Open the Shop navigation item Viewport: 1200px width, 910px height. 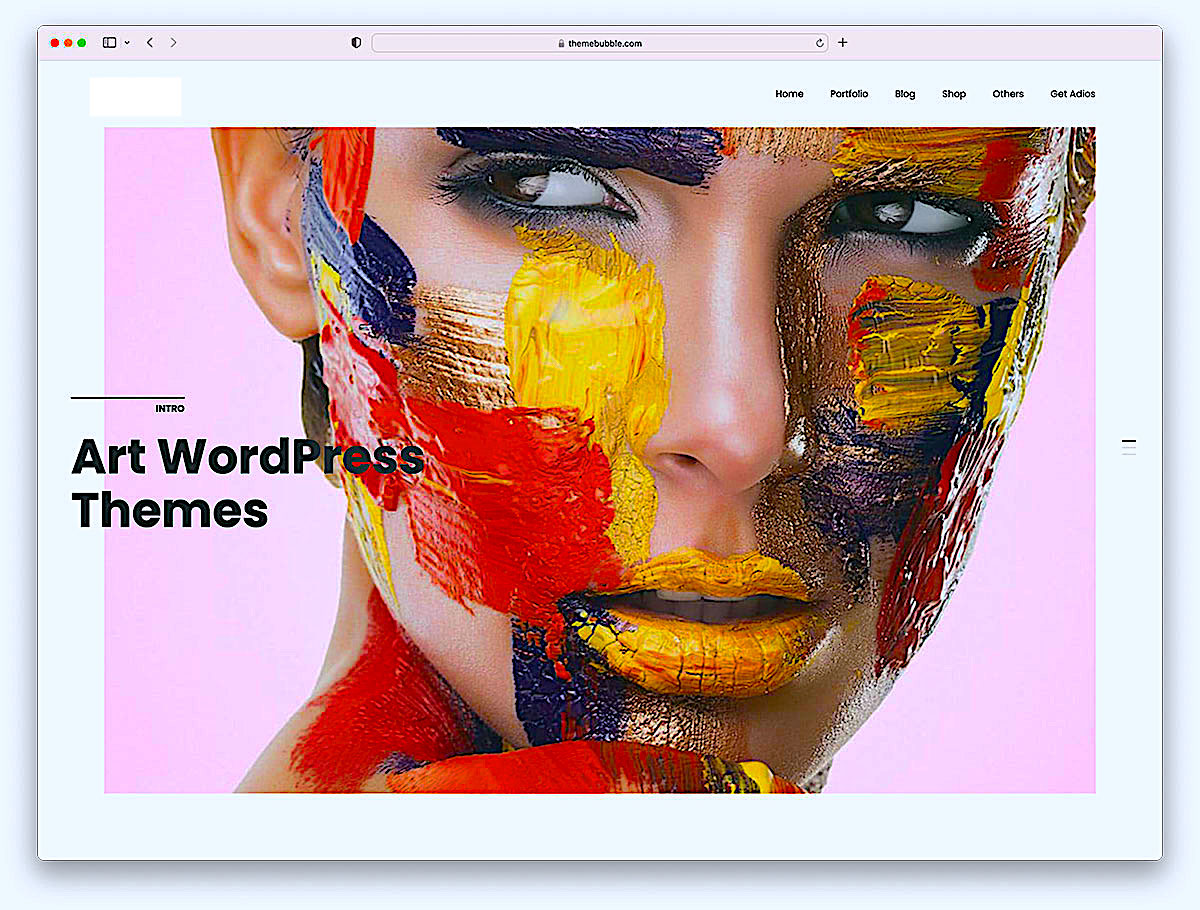[x=954, y=94]
